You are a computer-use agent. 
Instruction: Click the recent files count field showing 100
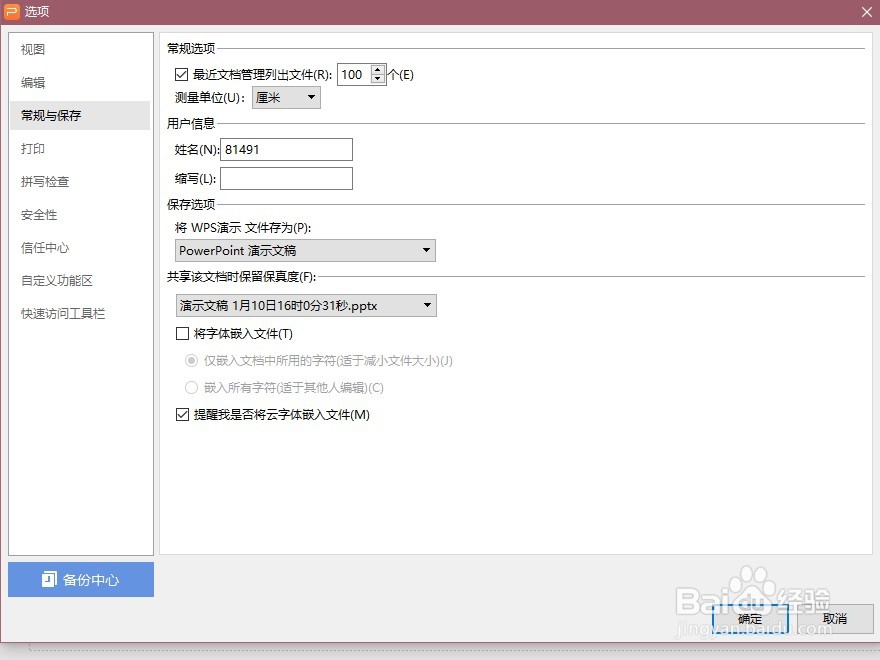[x=354, y=75]
